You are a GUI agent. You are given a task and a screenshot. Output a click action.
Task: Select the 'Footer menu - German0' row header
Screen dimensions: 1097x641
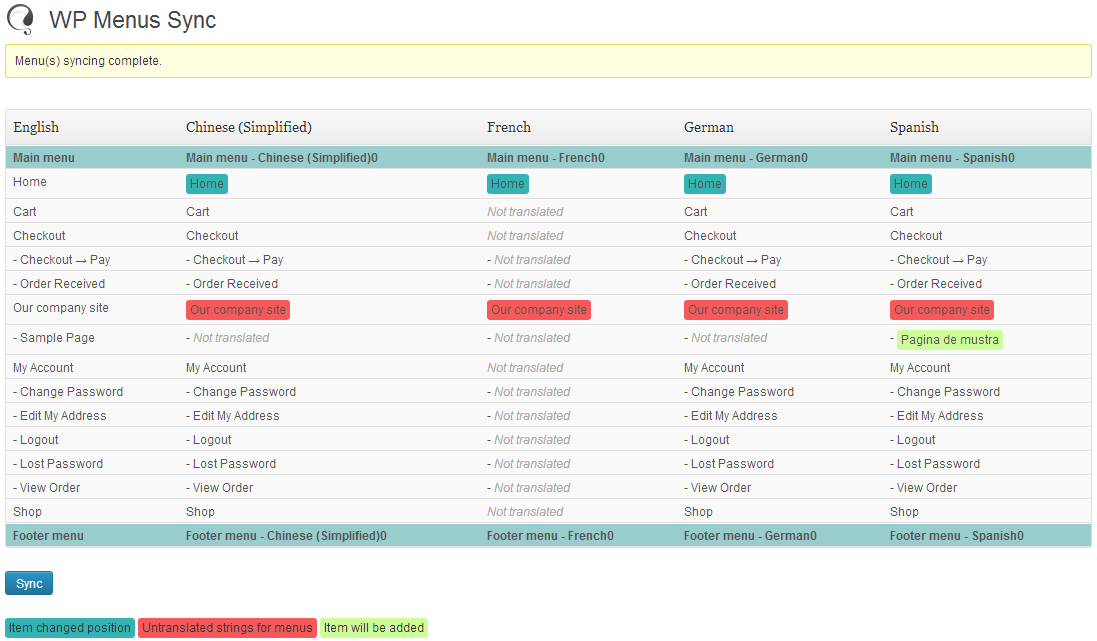point(749,536)
